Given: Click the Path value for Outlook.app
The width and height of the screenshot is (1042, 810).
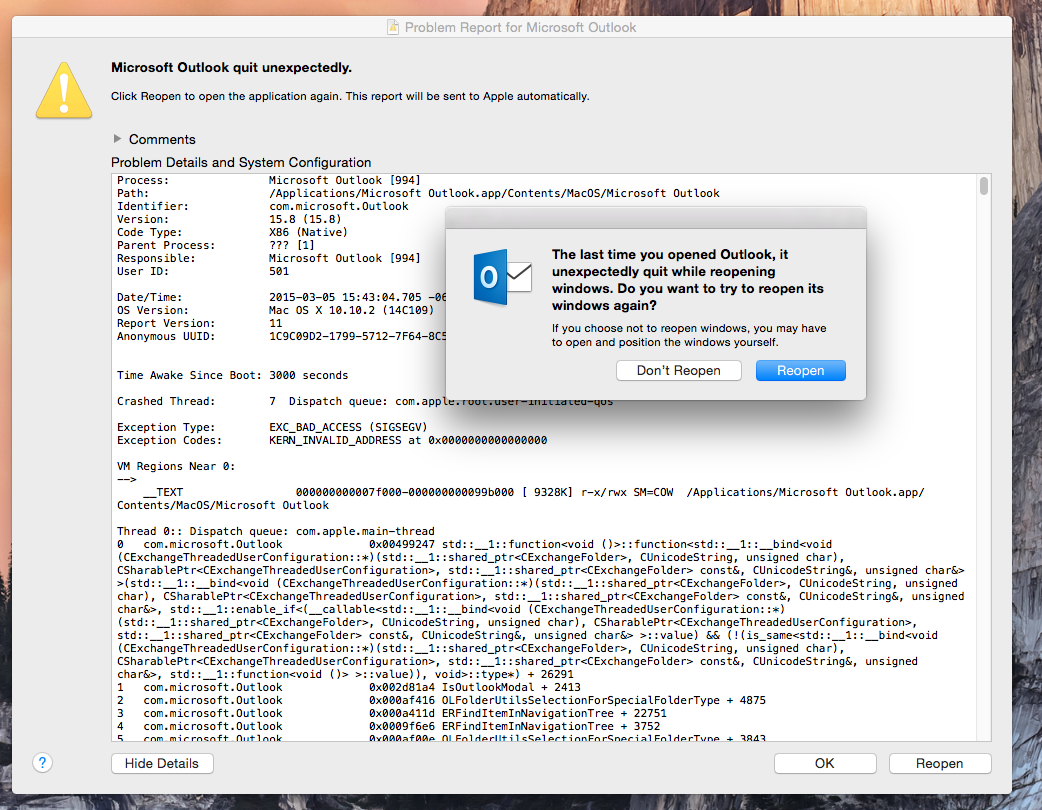Looking at the screenshot, I should point(494,193).
